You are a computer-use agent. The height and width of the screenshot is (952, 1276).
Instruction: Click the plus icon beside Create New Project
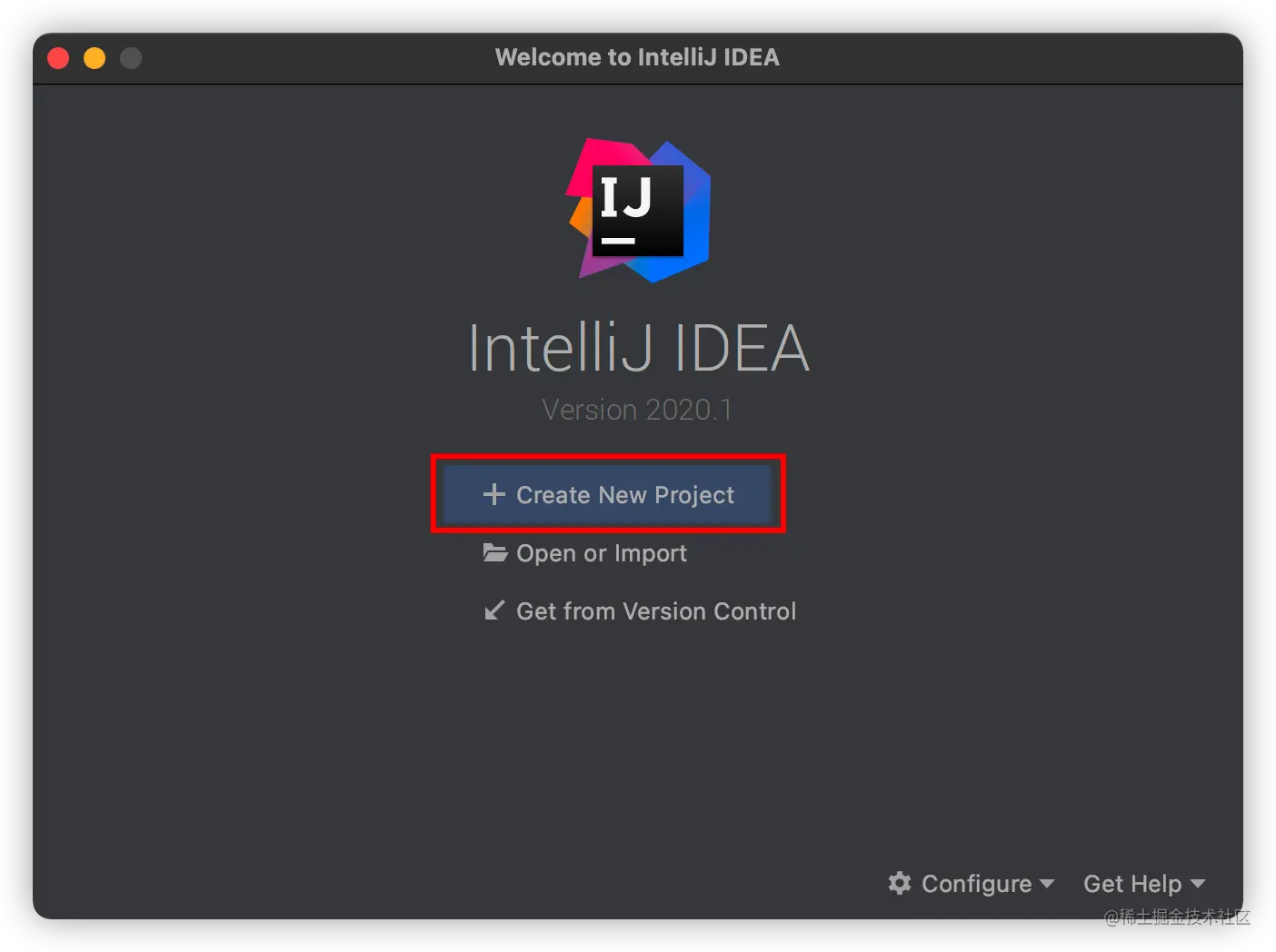[x=493, y=494]
